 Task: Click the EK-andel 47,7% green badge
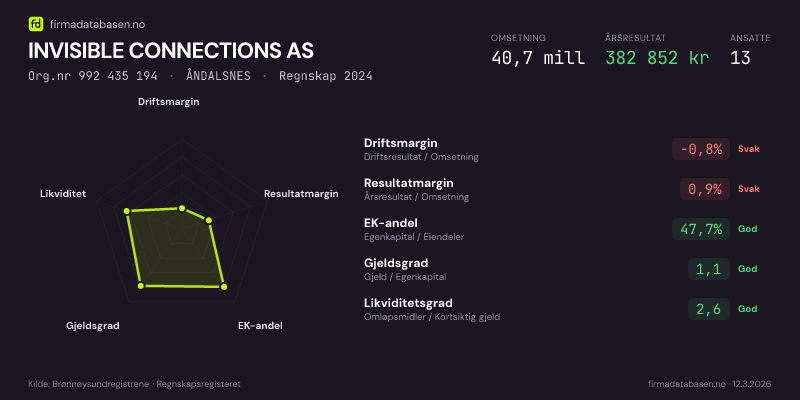pos(701,229)
